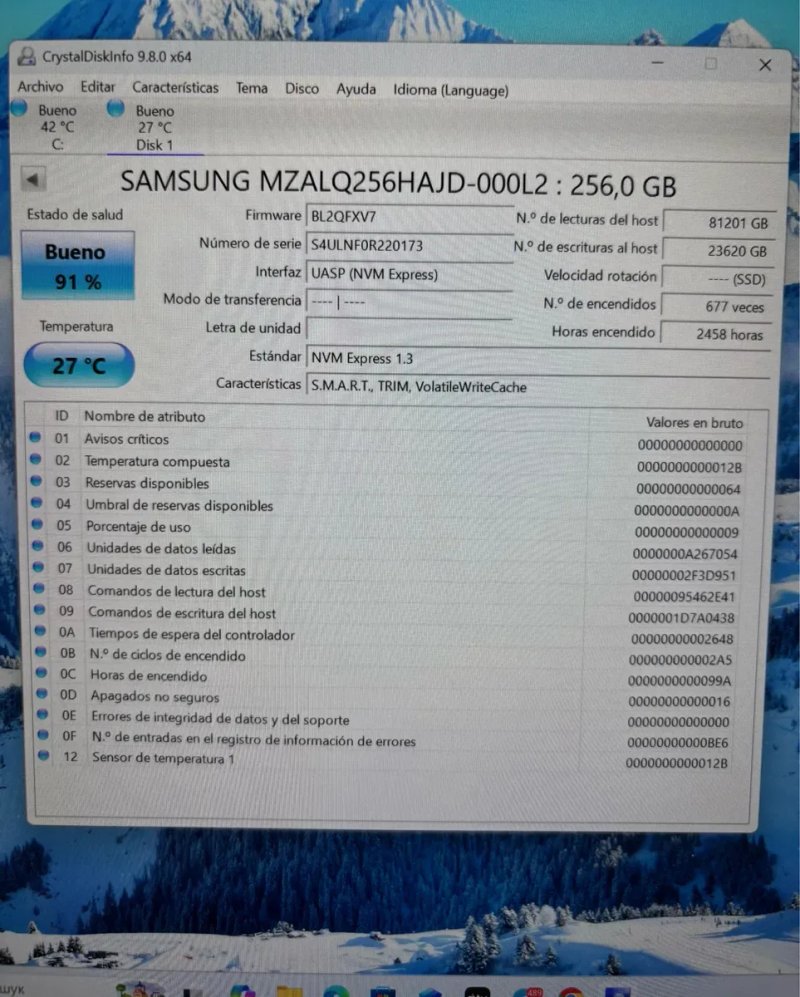The height and width of the screenshot is (997, 800).
Task: Click the serial number field S4ULNF0R220173
Action: (410, 245)
